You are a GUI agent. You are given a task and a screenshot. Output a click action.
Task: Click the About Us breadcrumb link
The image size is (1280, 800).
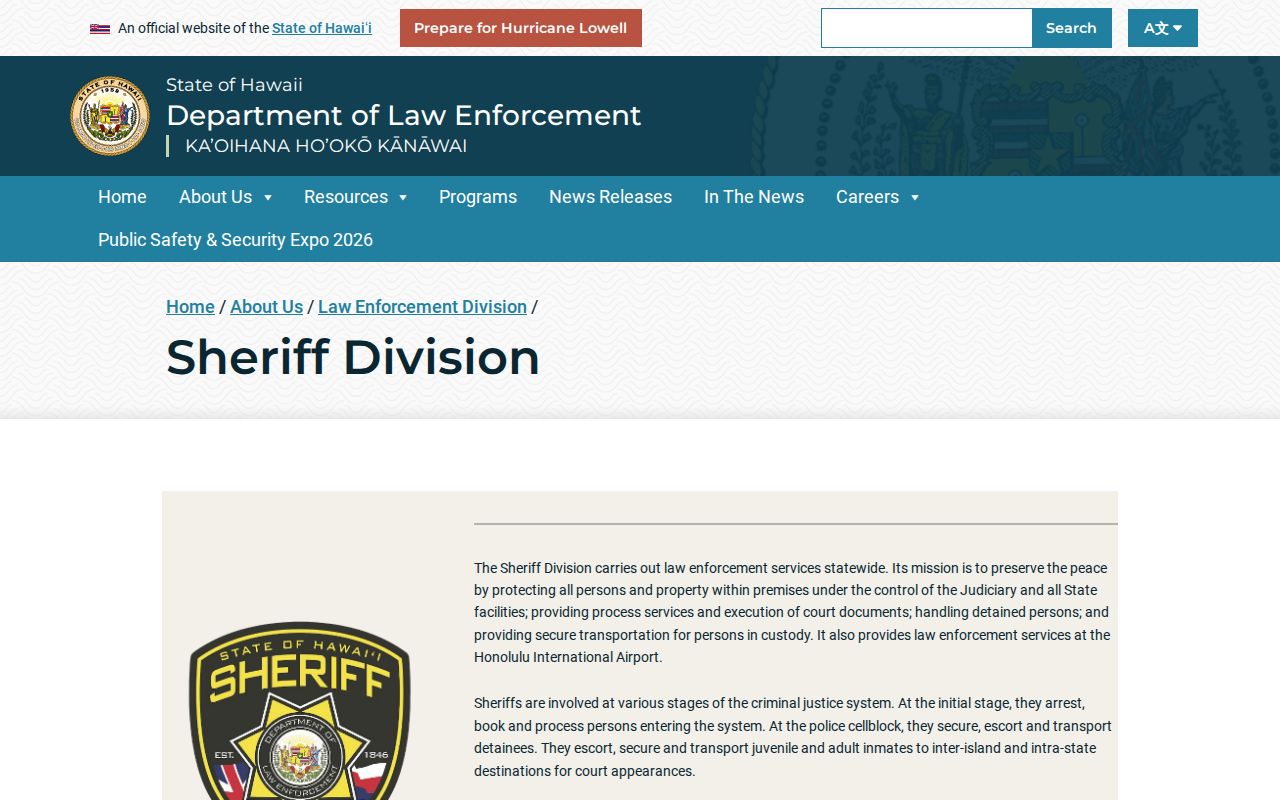(x=266, y=307)
